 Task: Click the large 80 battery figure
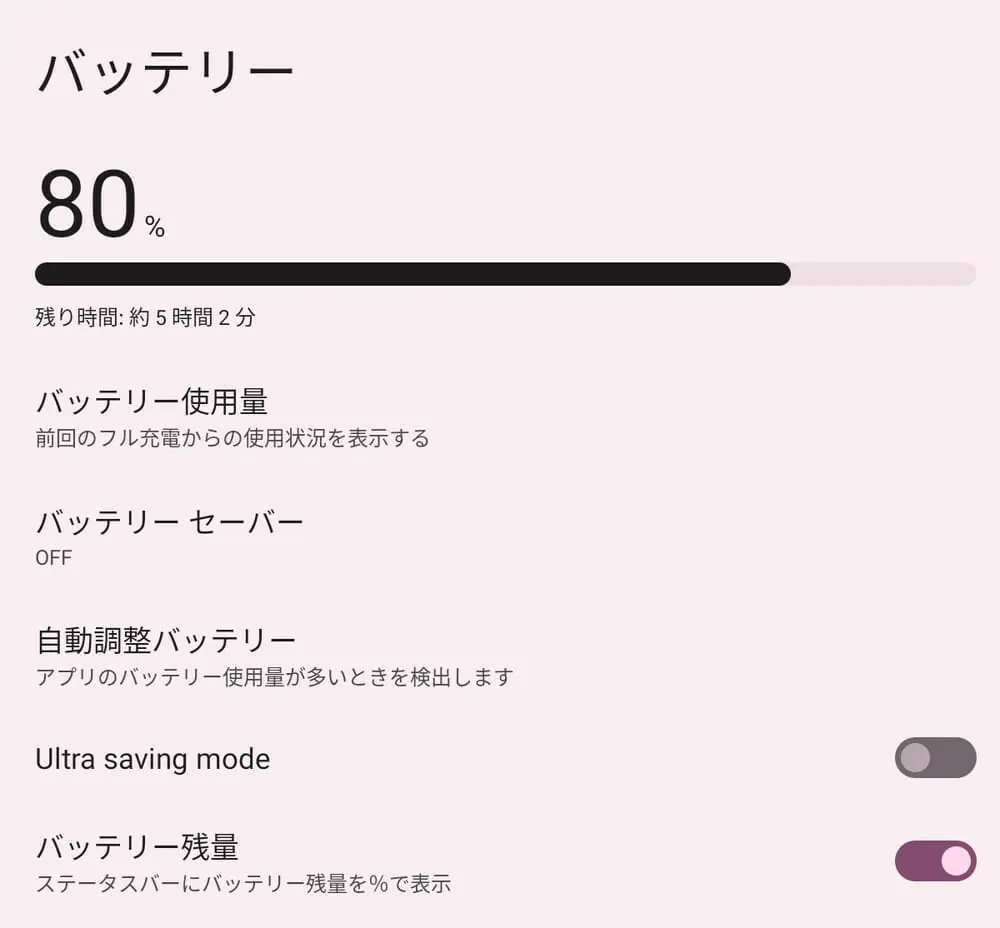(87, 204)
